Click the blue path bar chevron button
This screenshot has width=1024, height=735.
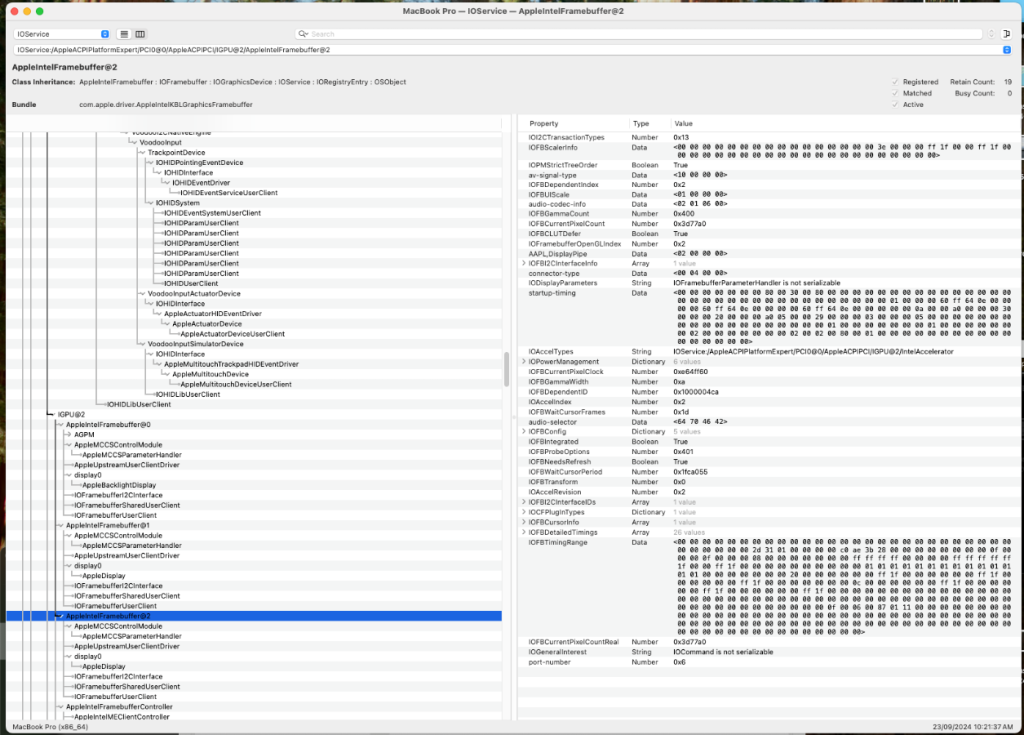point(1006,49)
